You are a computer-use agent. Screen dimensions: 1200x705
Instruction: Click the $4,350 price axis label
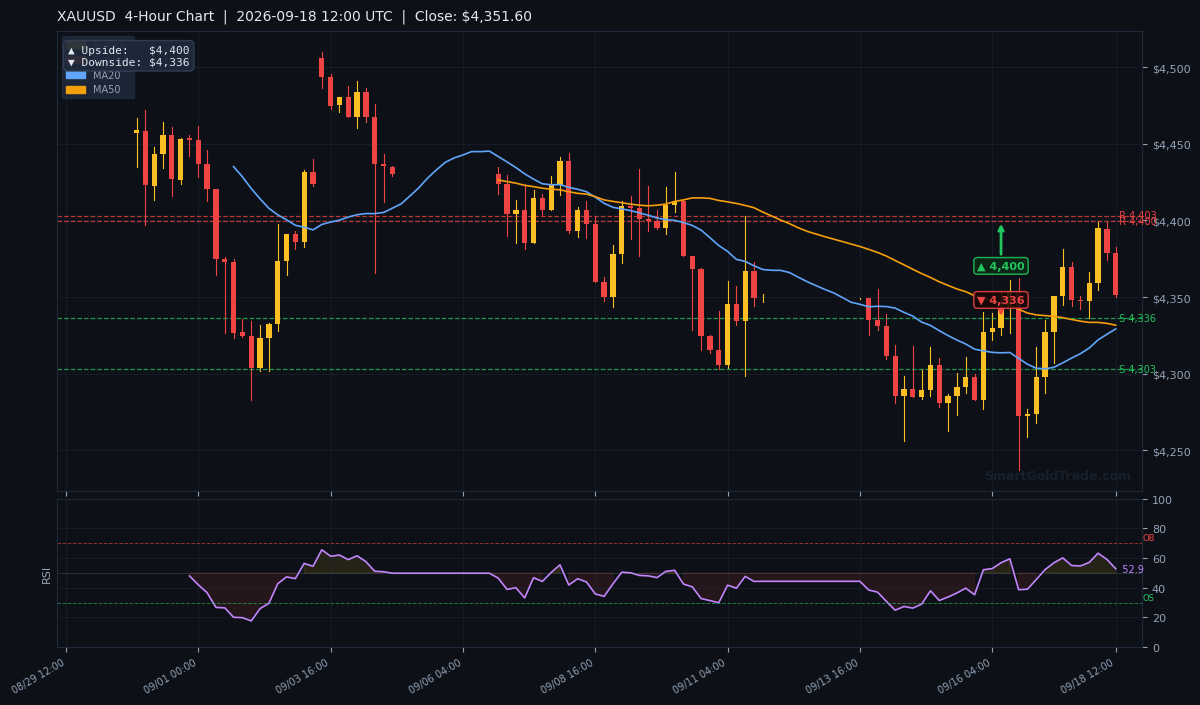pyautogui.click(x=1171, y=298)
